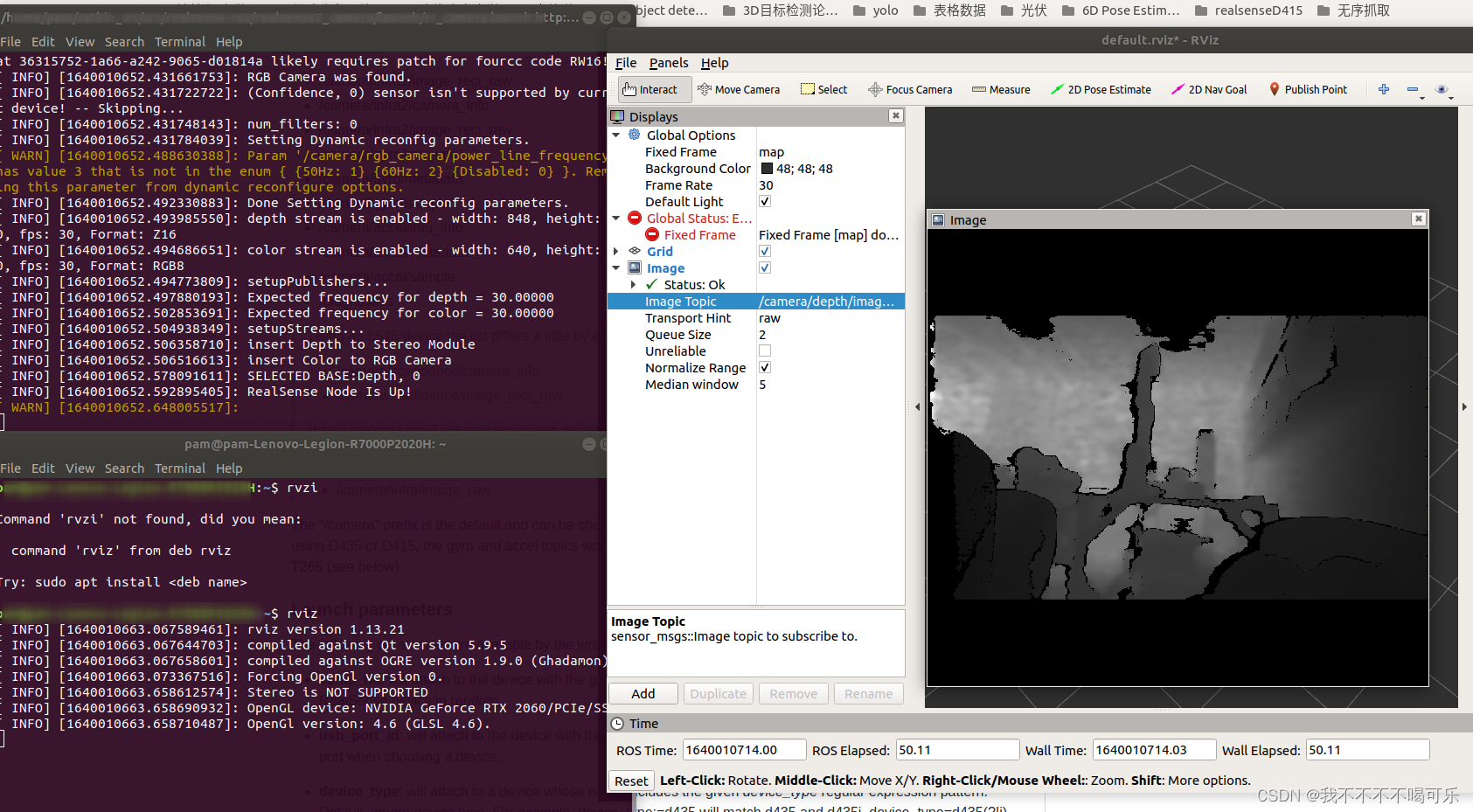Image resolution: width=1473 pixels, height=812 pixels.
Task: Toggle the Grid display checkbox
Action: (765, 251)
